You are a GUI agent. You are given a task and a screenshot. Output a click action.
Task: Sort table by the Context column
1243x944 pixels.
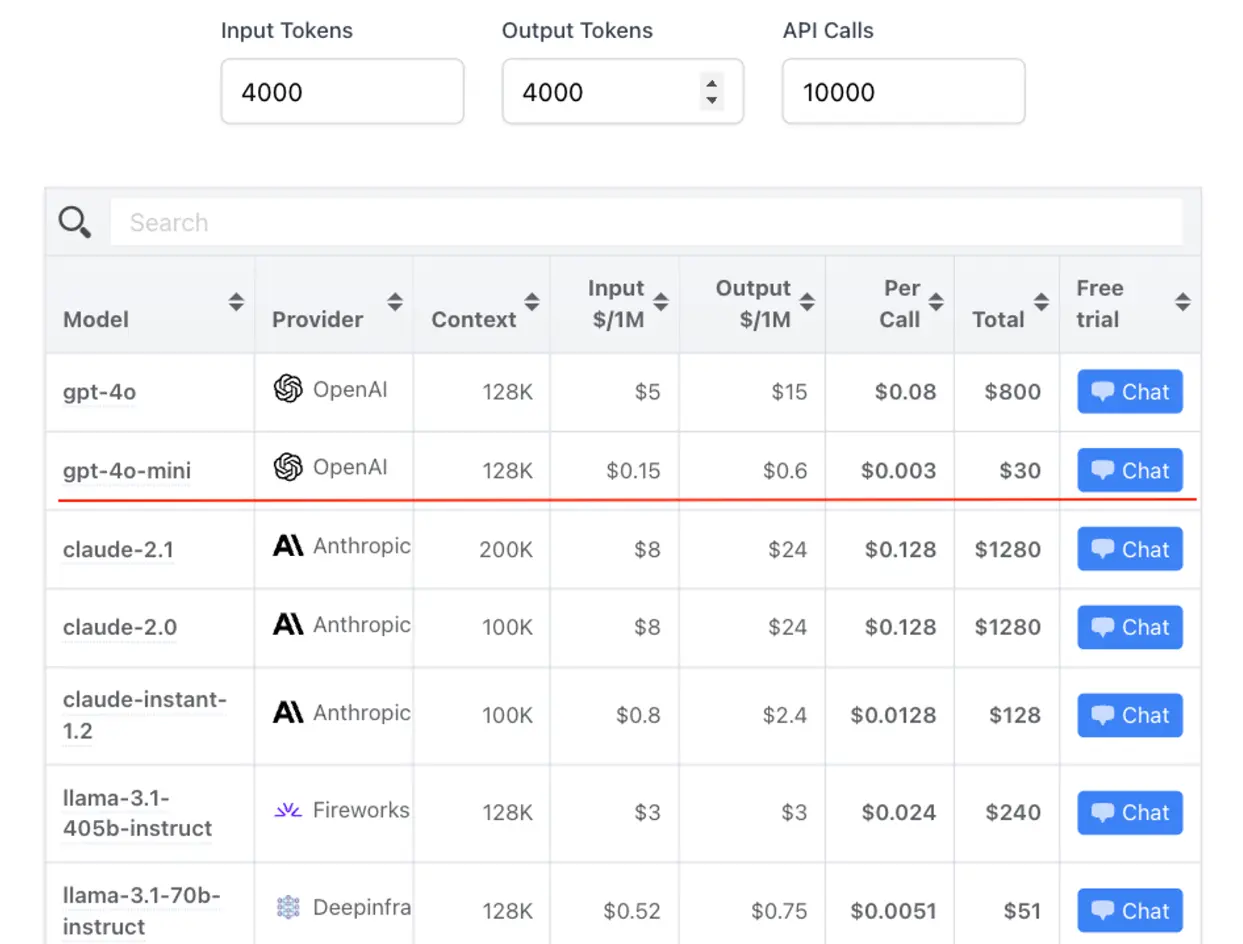pyautogui.click(x=532, y=302)
